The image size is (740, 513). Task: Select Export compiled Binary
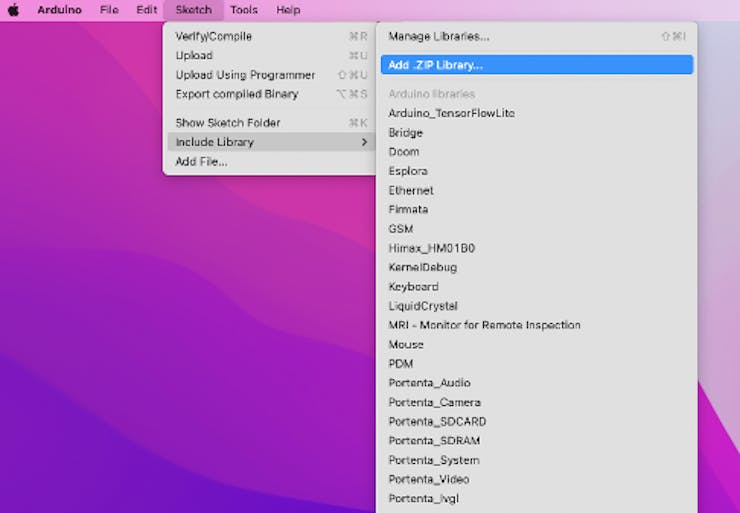[x=237, y=94]
